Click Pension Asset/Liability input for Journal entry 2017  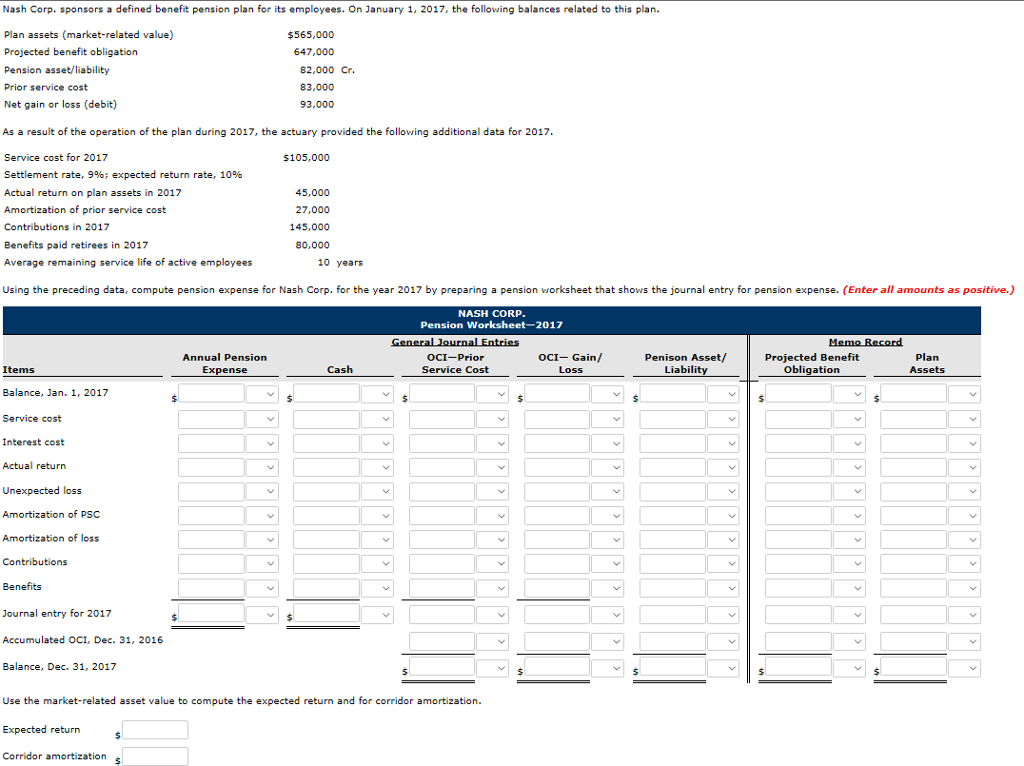pyautogui.click(x=673, y=614)
